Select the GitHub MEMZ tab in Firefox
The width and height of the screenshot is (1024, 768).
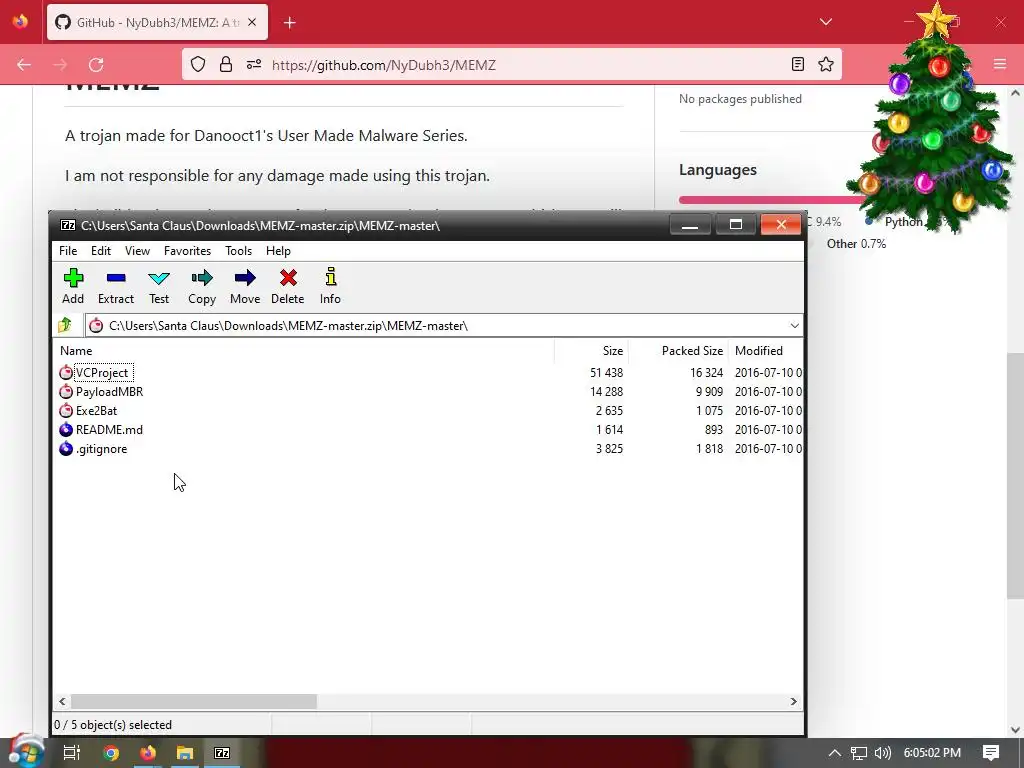[x=157, y=22]
